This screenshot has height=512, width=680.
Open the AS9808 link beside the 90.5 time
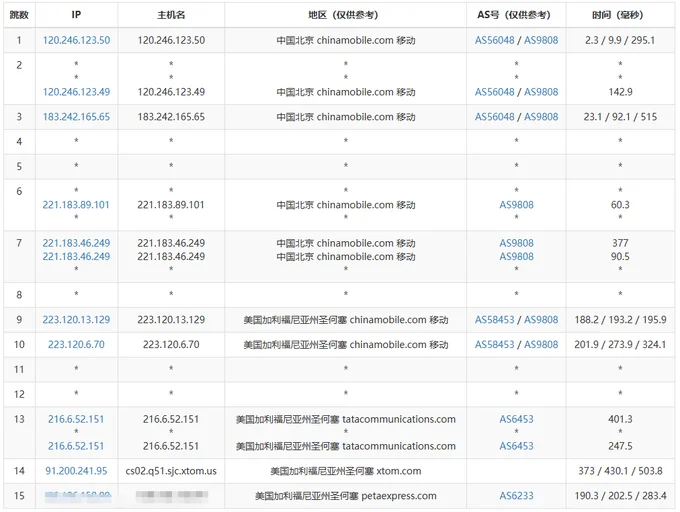[x=517, y=257]
